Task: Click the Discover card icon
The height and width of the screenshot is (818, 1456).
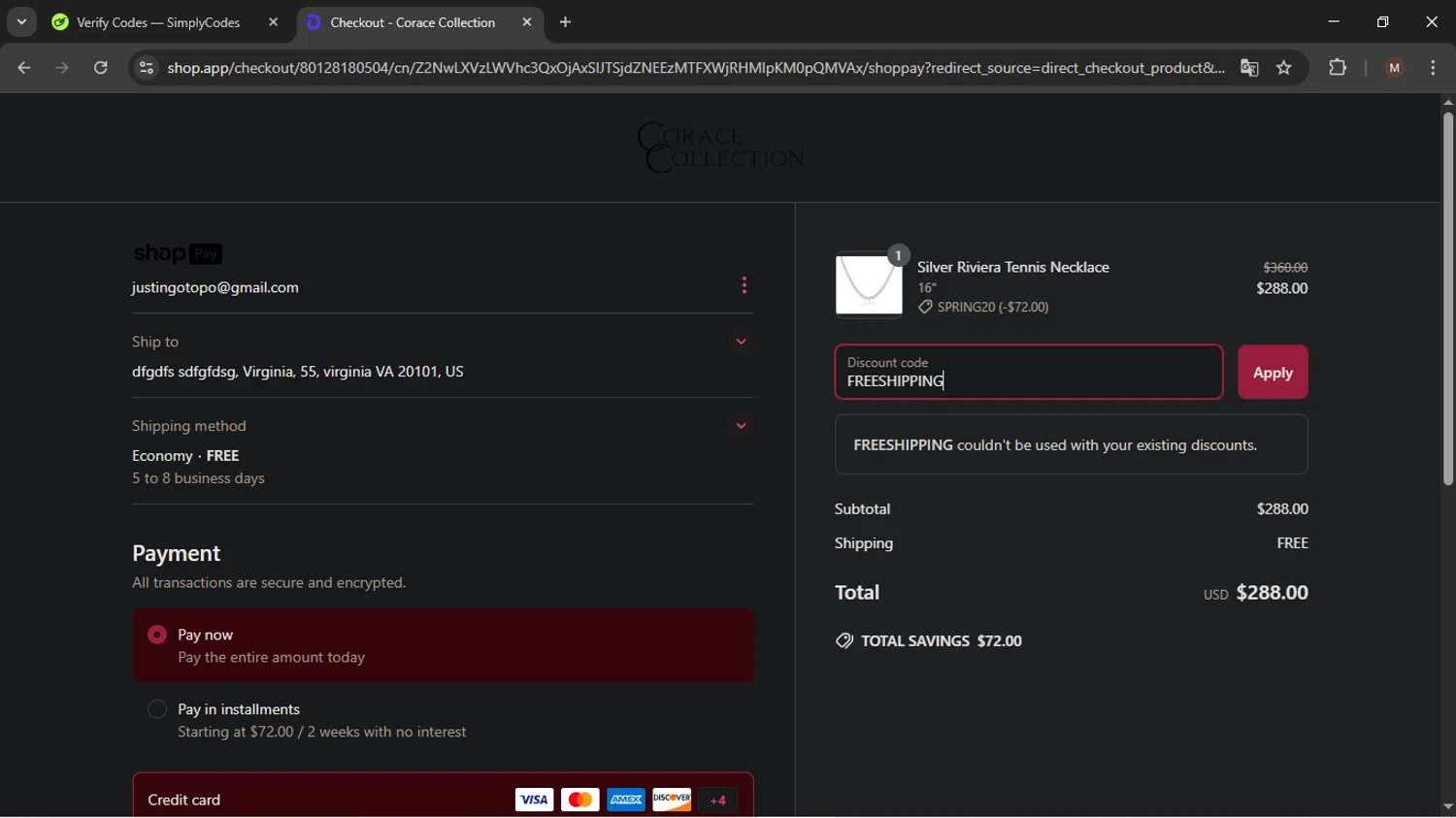Action: [x=672, y=800]
